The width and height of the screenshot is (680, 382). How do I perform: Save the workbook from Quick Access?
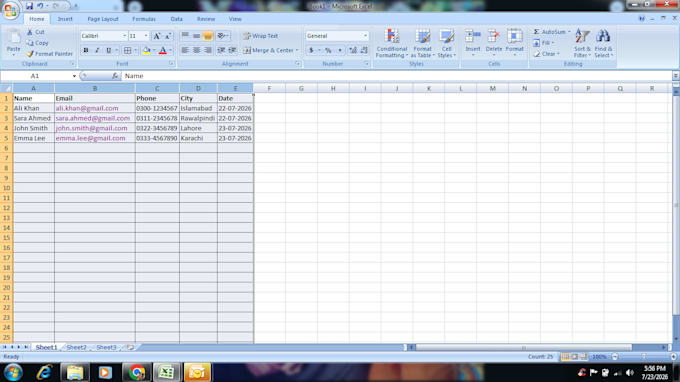coord(29,6)
